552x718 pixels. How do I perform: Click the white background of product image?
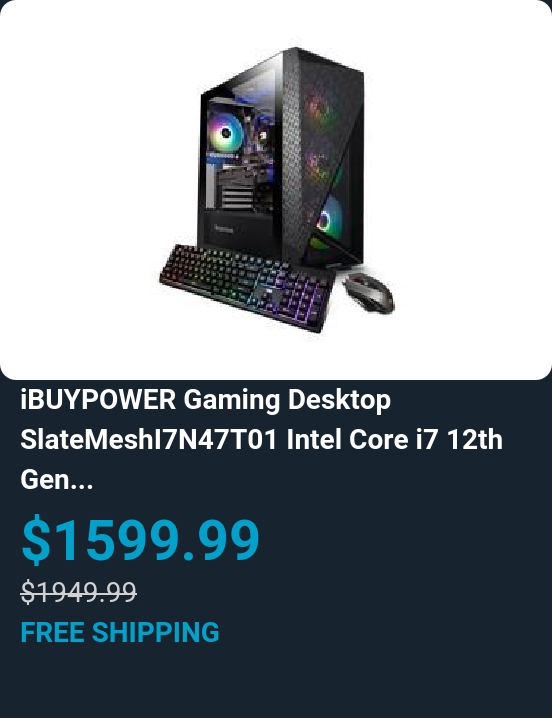coord(458,183)
